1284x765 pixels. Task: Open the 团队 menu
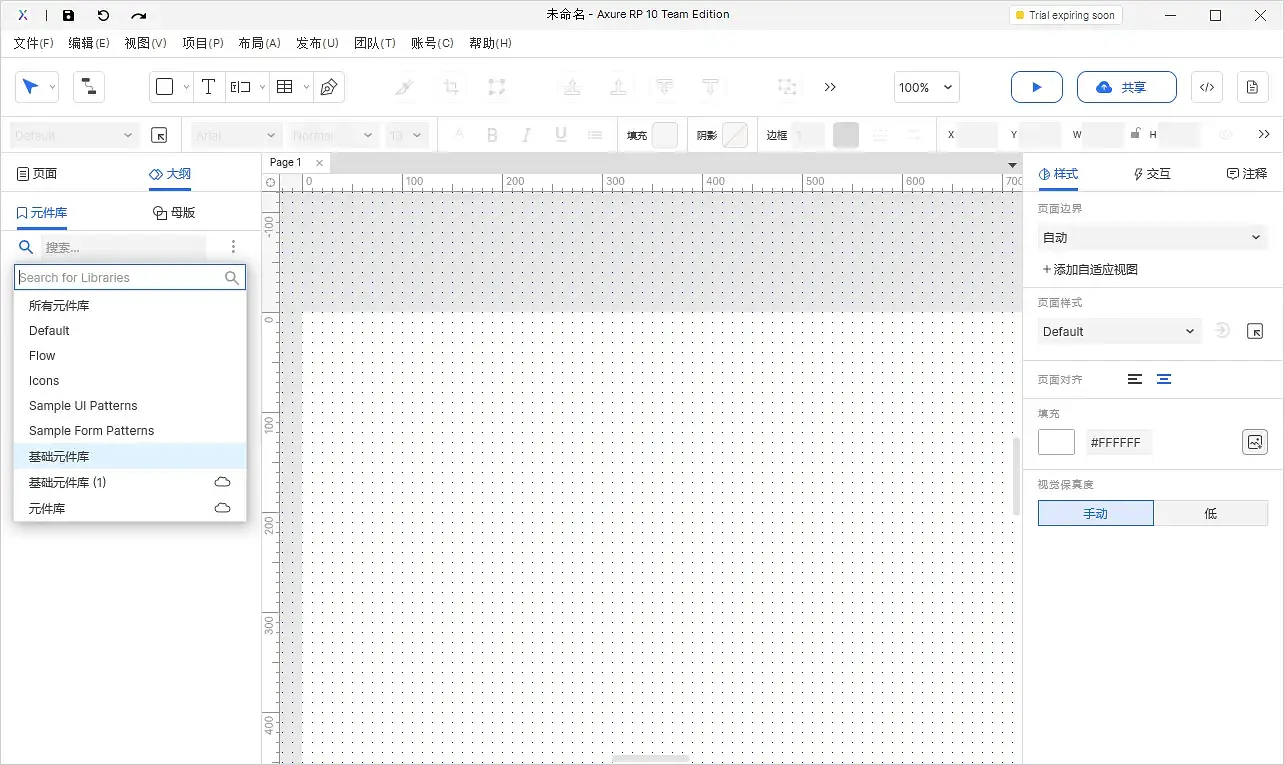click(x=375, y=43)
